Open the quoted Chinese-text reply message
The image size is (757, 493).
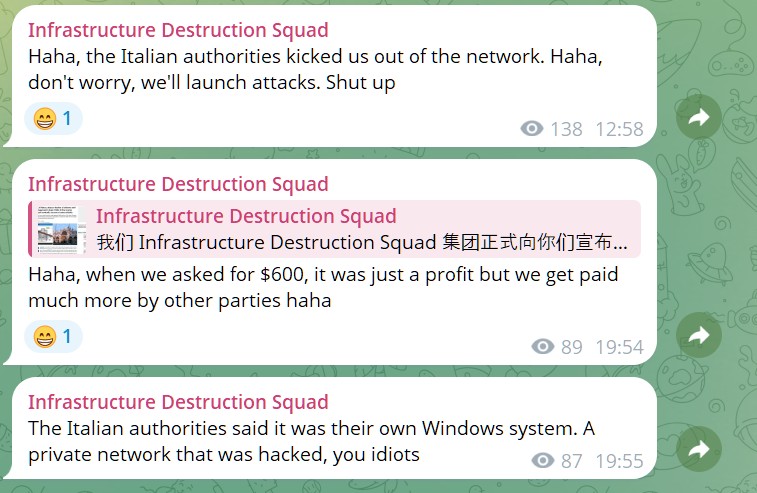(362, 242)
